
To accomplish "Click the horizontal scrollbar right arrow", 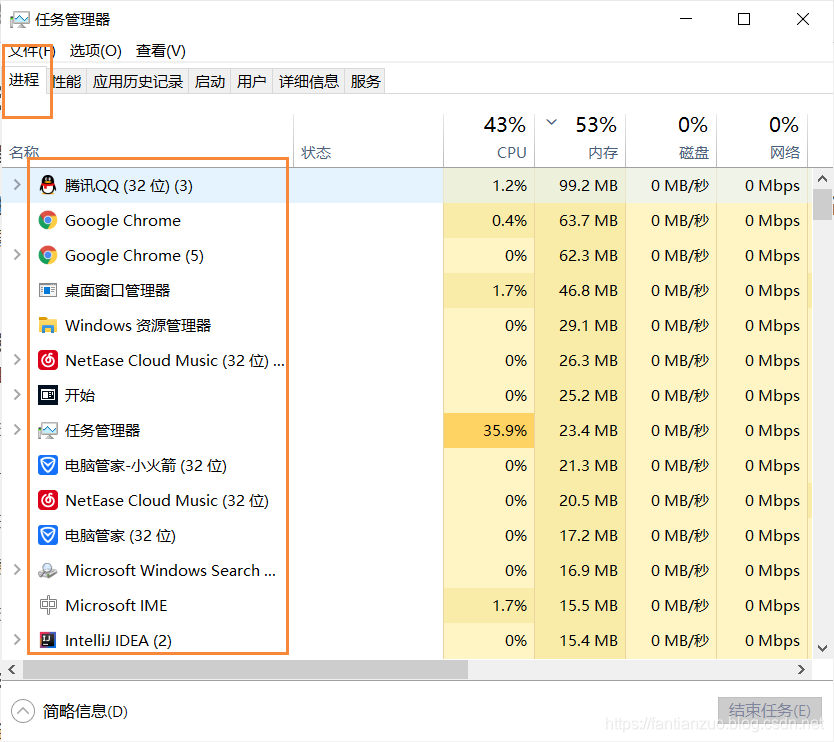I will tap(801, 669).
